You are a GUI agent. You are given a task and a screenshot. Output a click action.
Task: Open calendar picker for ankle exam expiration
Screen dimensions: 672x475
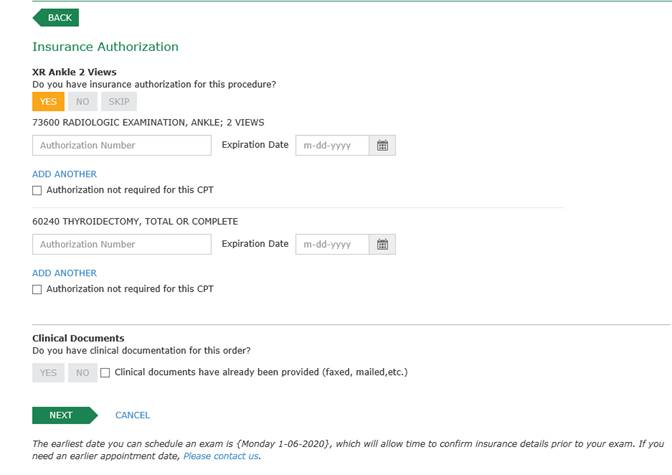click(x=382, y=146)
